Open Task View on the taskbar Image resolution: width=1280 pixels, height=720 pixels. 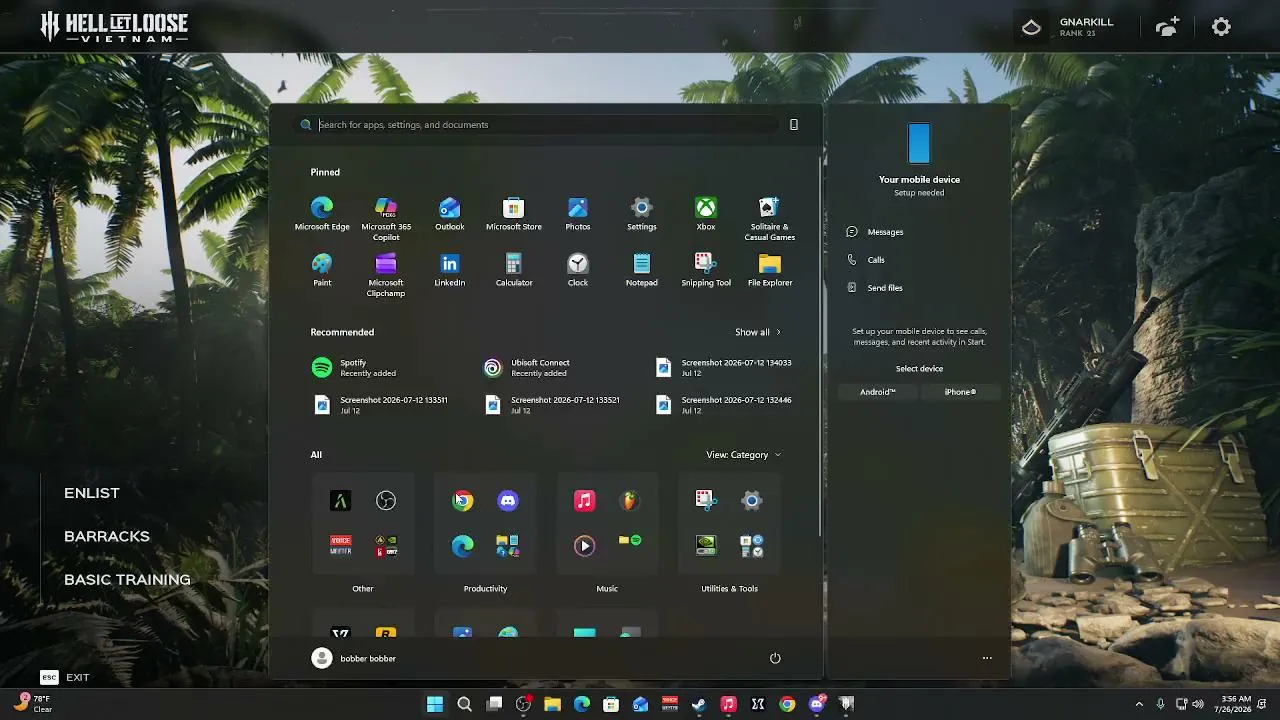pyautogui.click(x=494, y=704)
